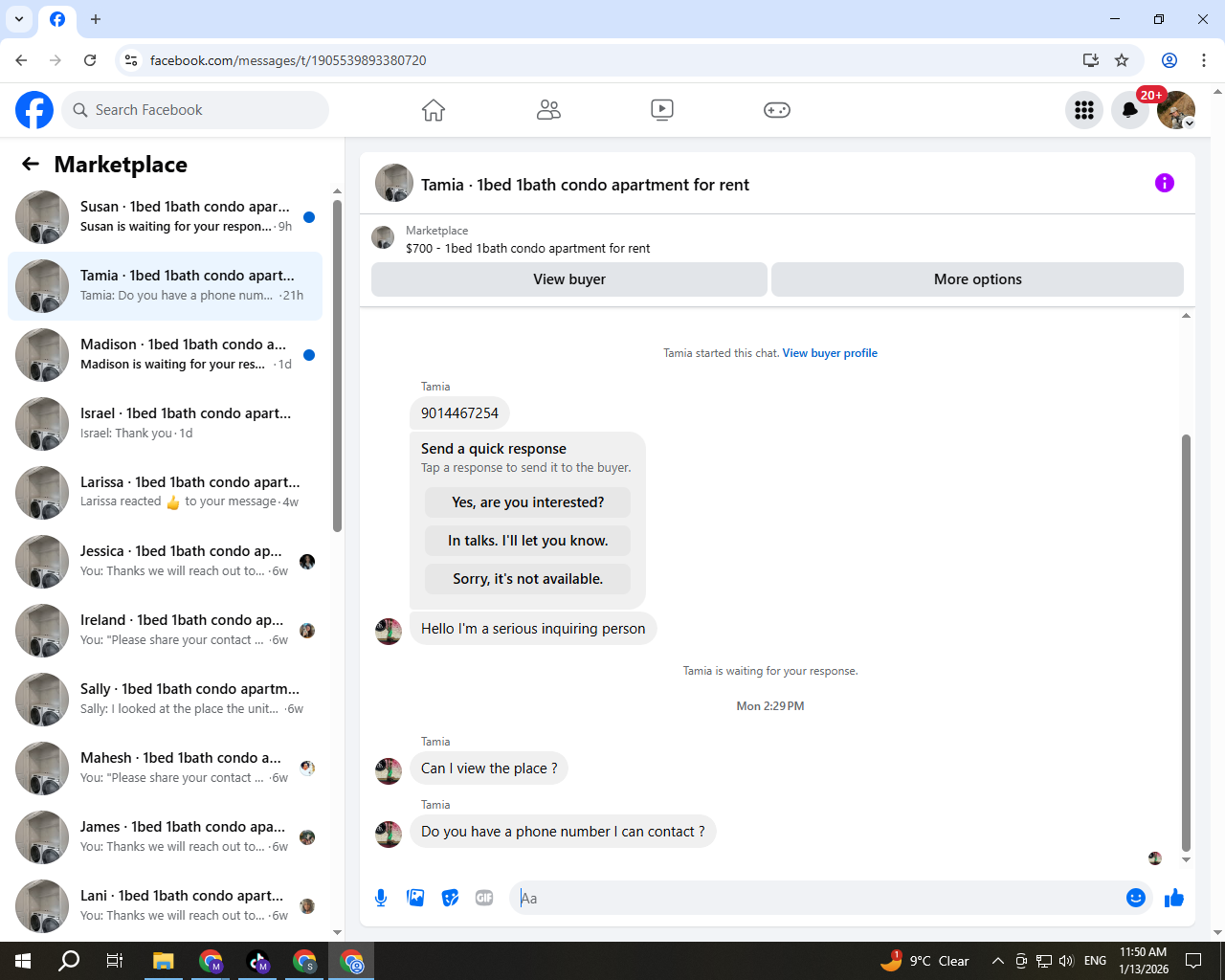Click the chat scroll down arrow
This screenshot has width=1225, height=980.
pos(1186,859)
